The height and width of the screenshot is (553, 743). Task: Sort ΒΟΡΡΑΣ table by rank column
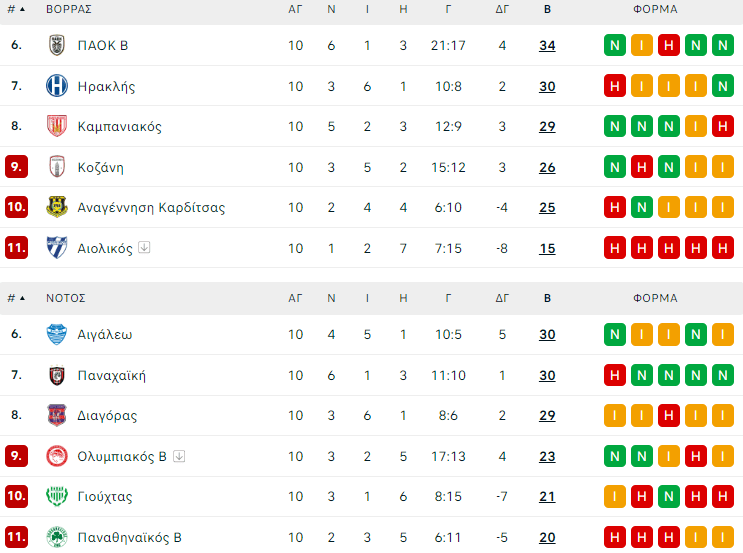pyautogui.click(x=16, y=9)
